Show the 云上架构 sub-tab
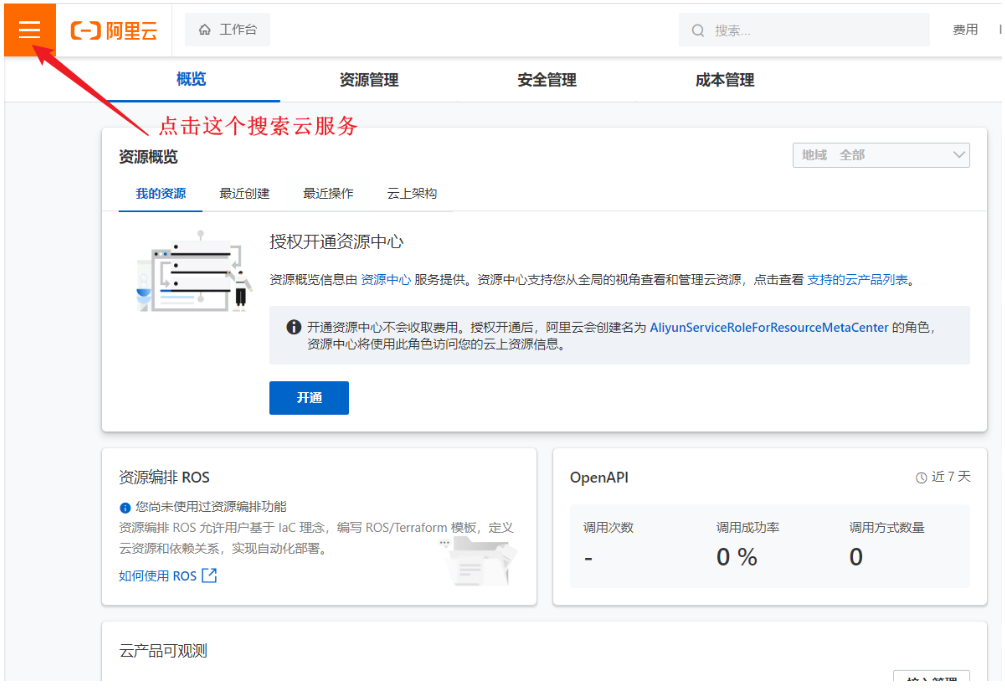Viewport: 1005px width, 689px height. tap(412, 194)
